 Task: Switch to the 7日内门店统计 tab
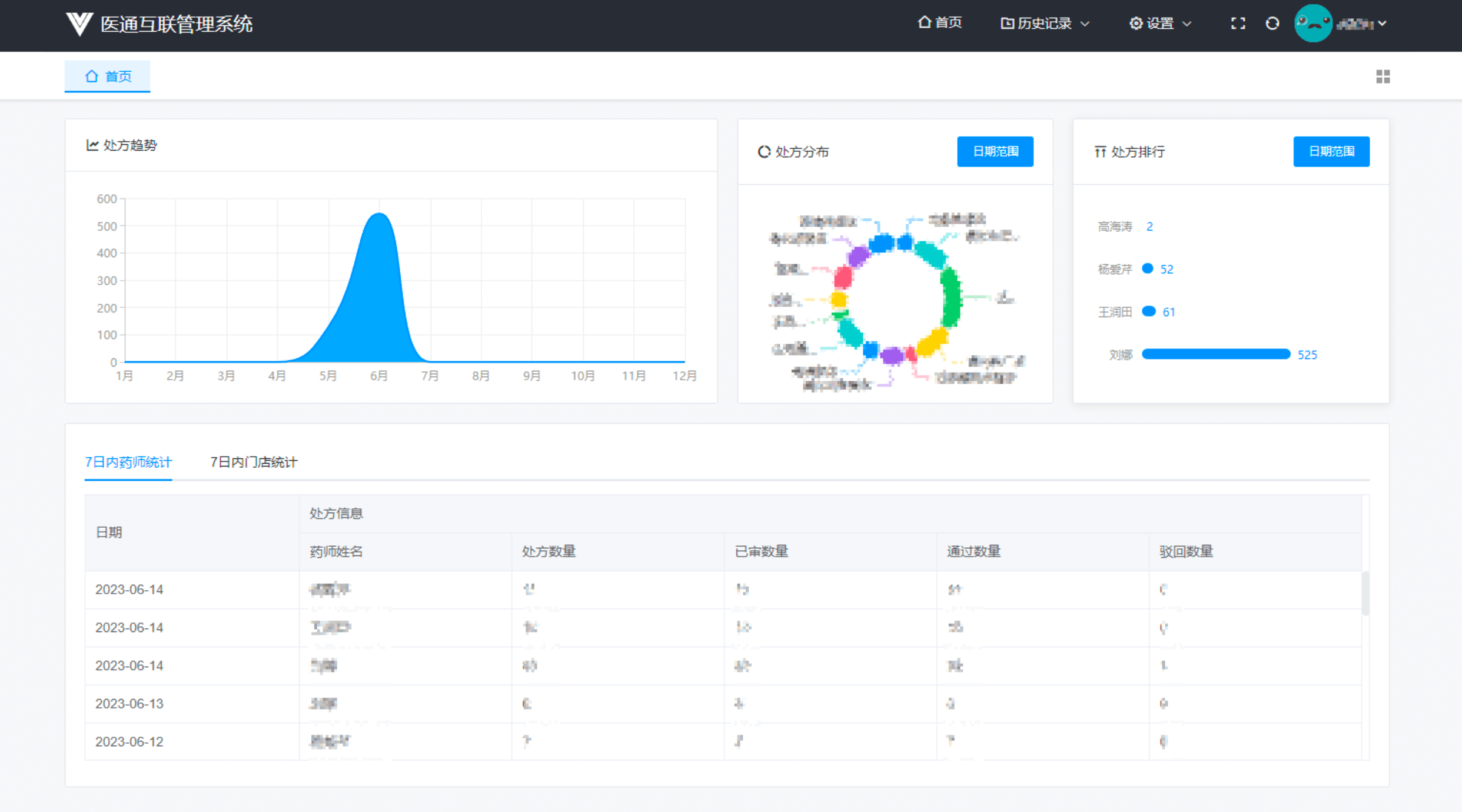[x=254, y=462]
